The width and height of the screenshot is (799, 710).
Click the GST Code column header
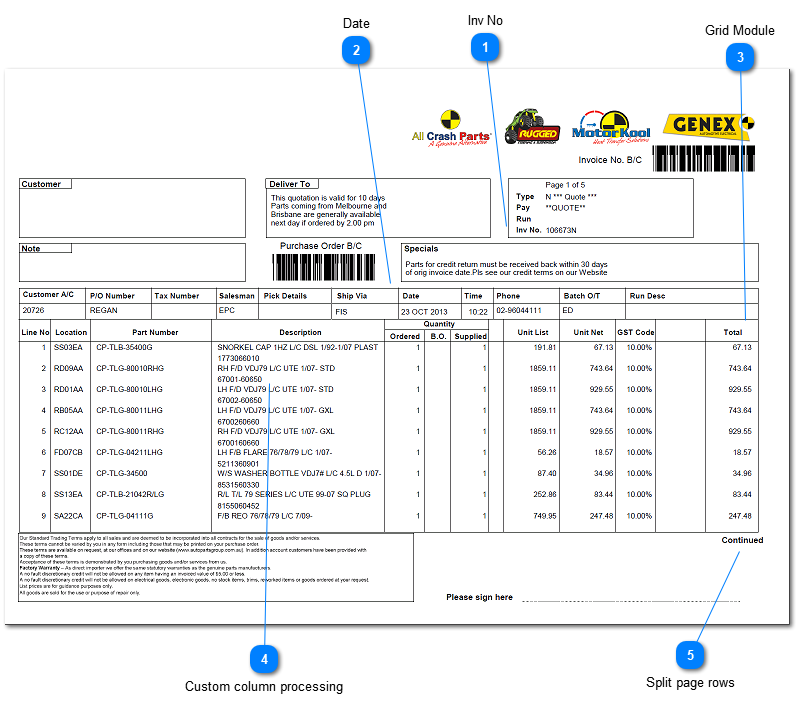[x=635, y=332]
